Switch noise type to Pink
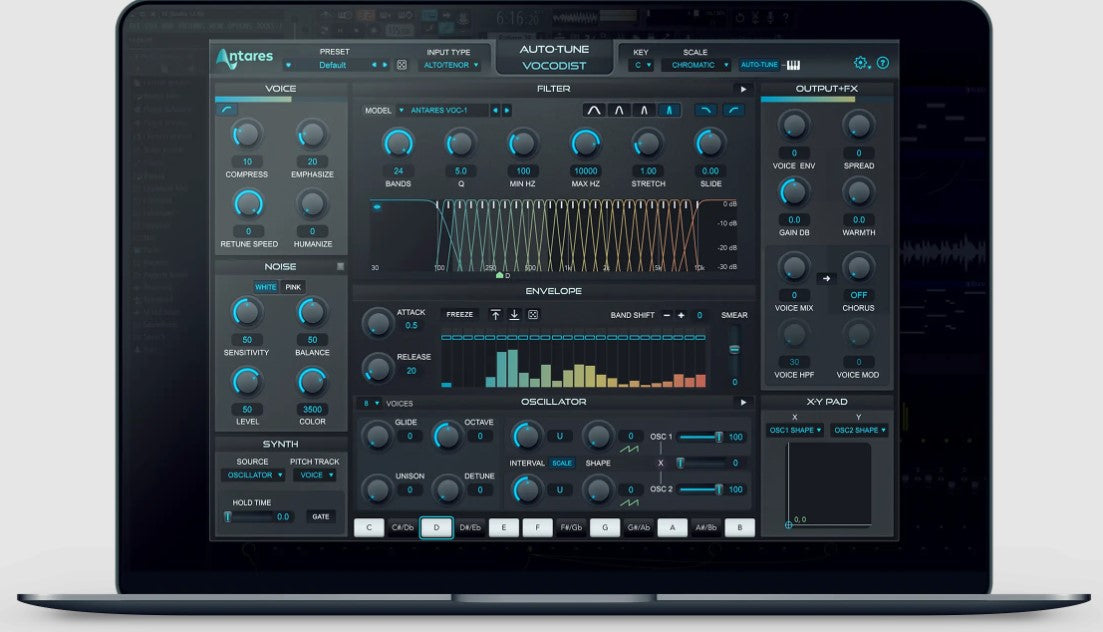 tap(293, 287)
